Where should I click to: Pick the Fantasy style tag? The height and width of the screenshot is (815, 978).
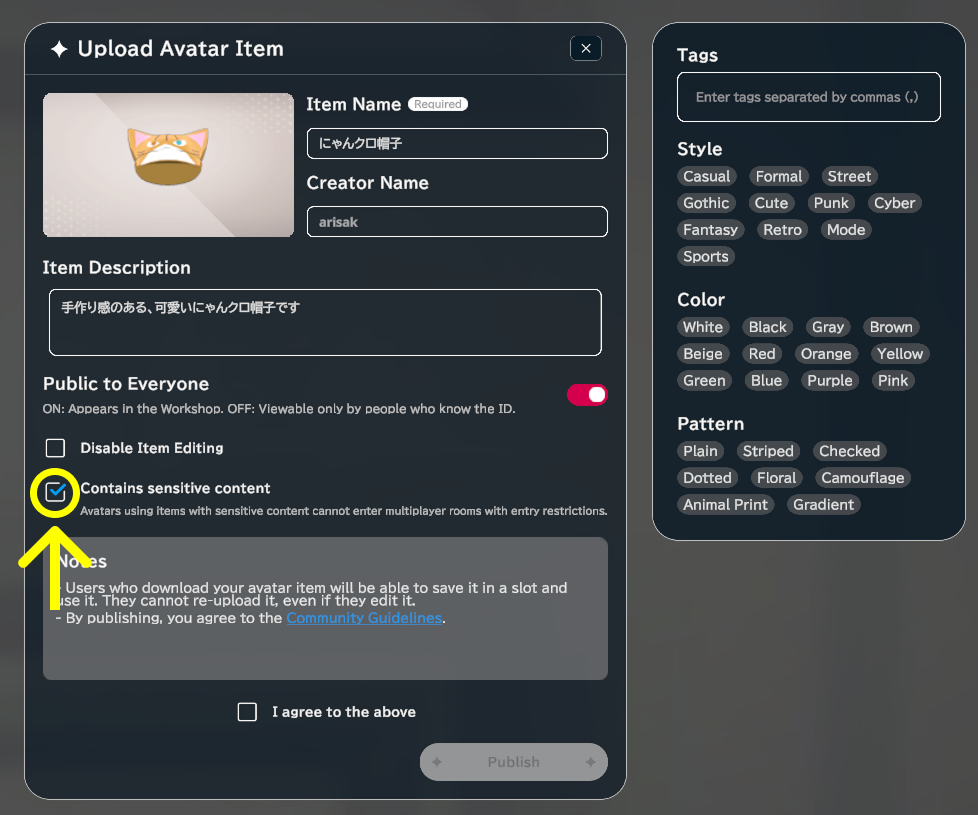[x=710, y=230]
